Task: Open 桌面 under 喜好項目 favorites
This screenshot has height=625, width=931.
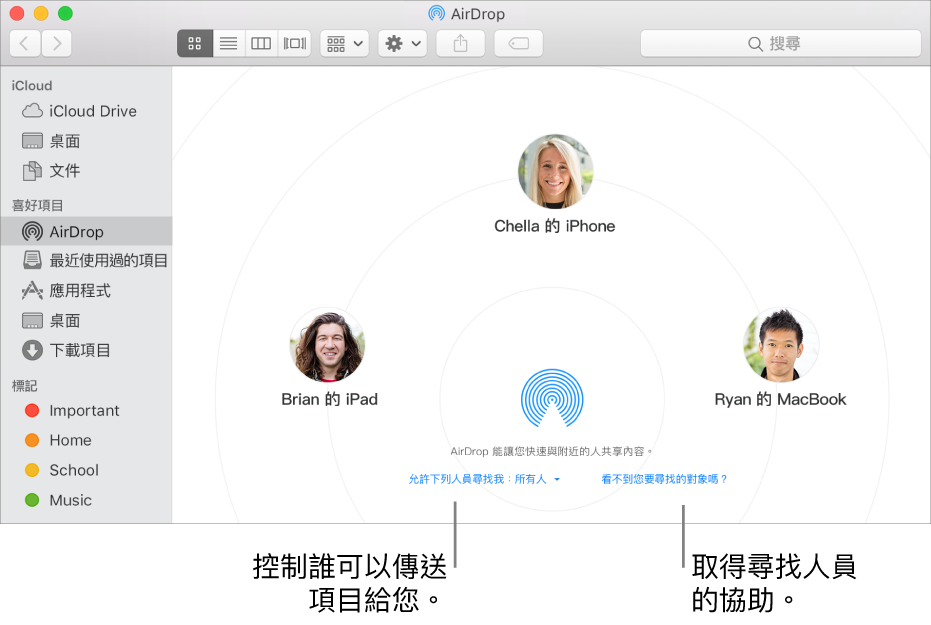Action: tap(86, 321)
